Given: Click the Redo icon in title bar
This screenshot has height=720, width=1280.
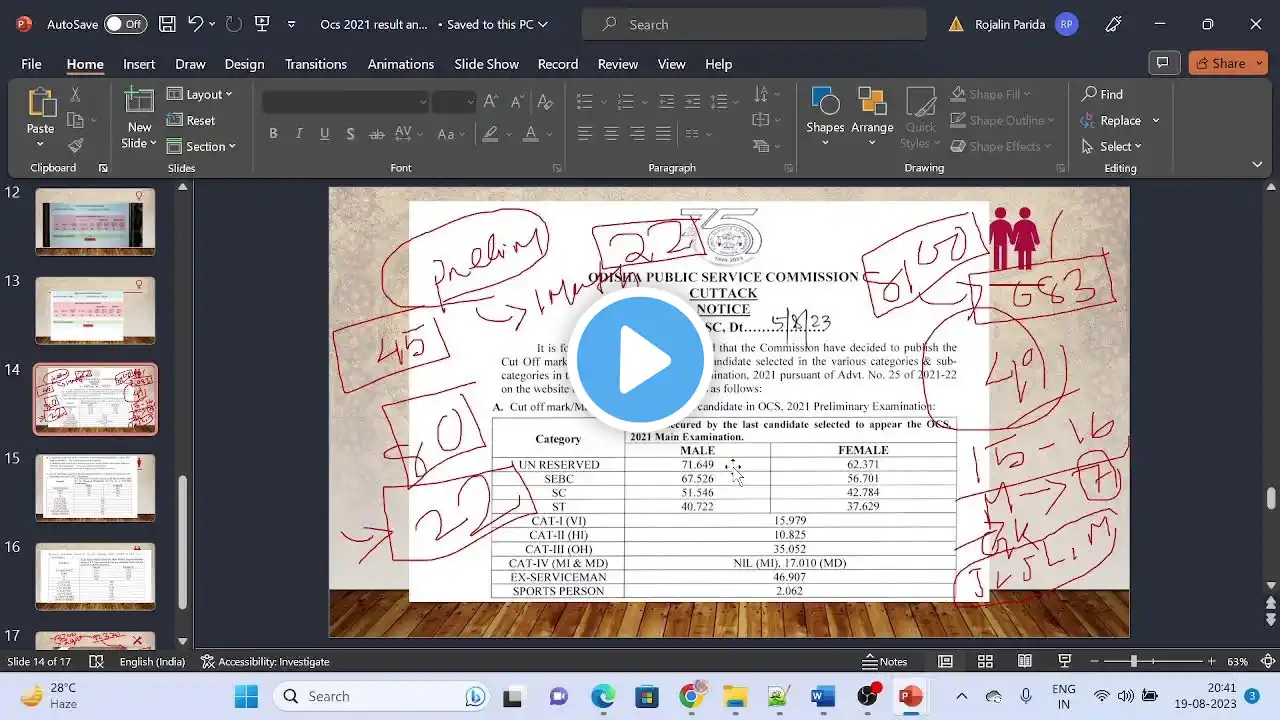Looking at the screenshot, I should pos(233,24).
